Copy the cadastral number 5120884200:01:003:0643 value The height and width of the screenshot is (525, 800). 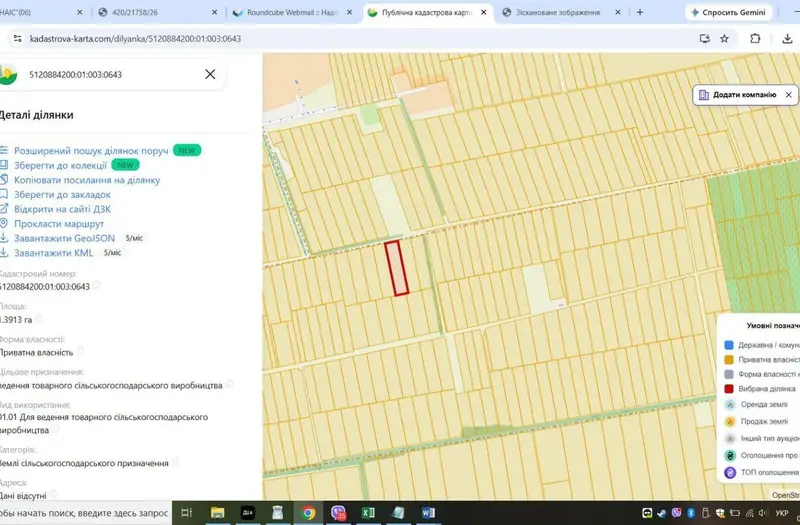click(96, 285)
